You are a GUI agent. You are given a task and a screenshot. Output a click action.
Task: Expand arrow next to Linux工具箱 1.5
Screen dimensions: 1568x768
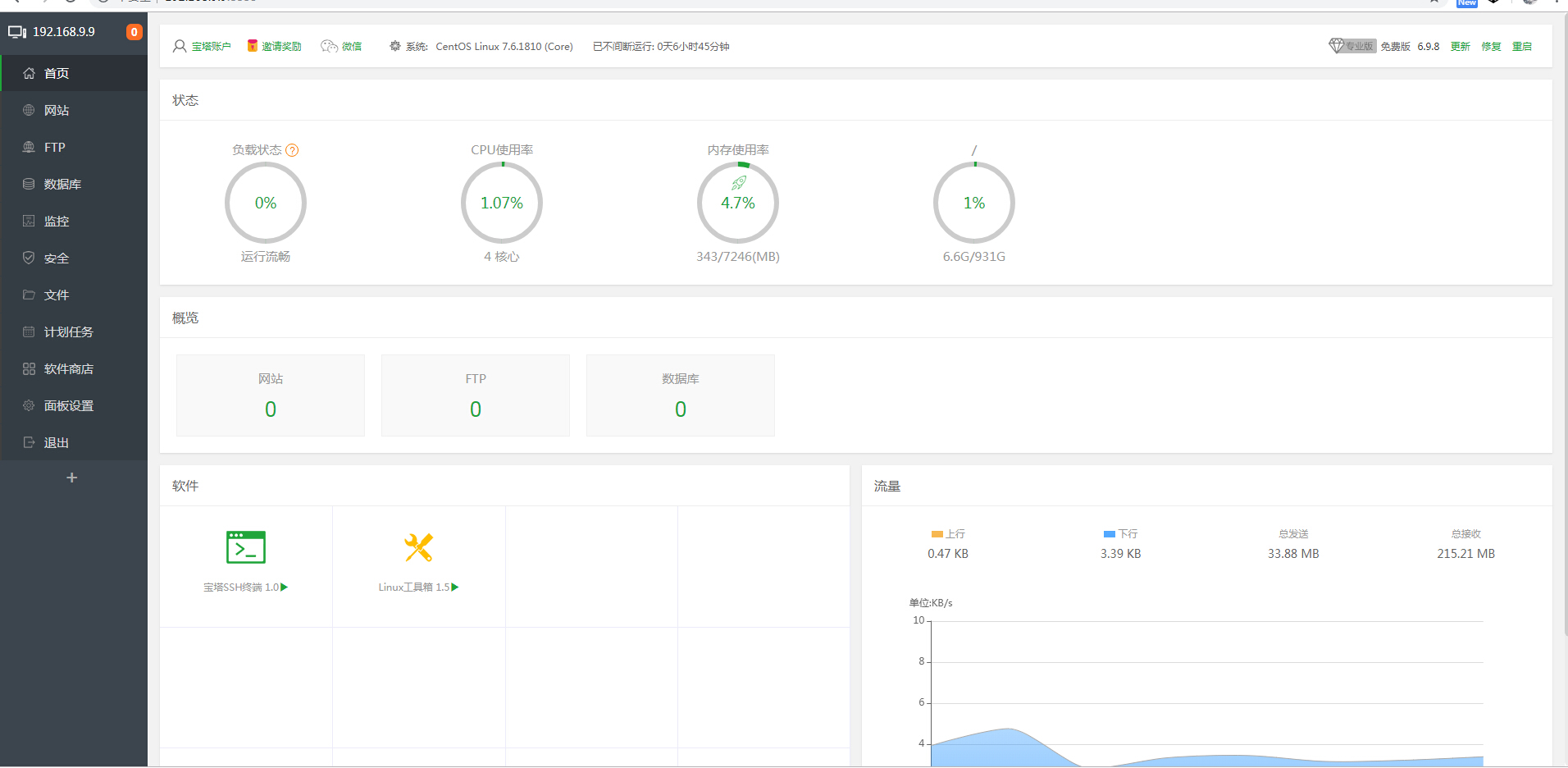pyautogui.click(x=455, y=587)
